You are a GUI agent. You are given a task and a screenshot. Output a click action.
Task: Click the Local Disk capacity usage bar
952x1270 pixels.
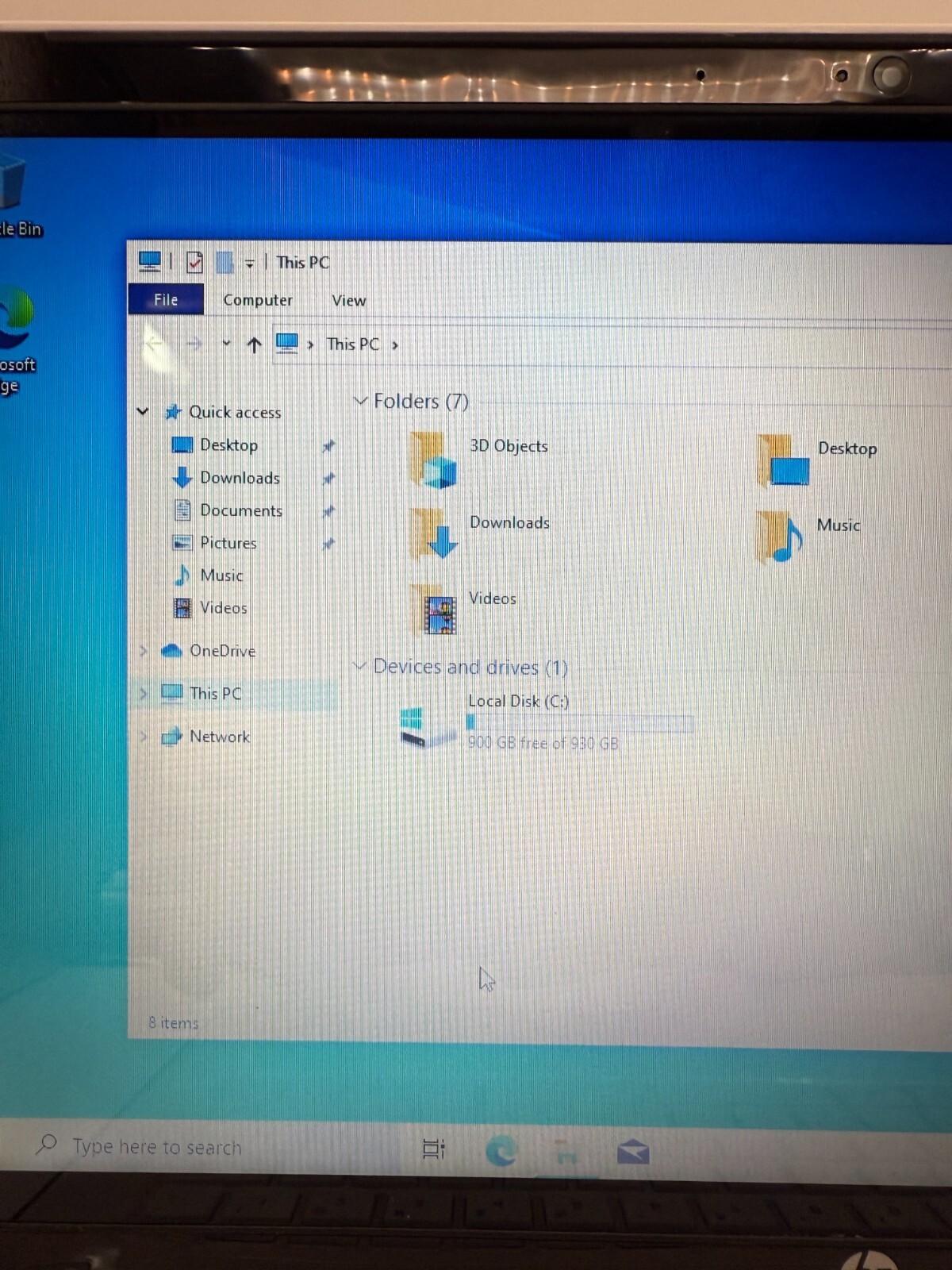580,722
